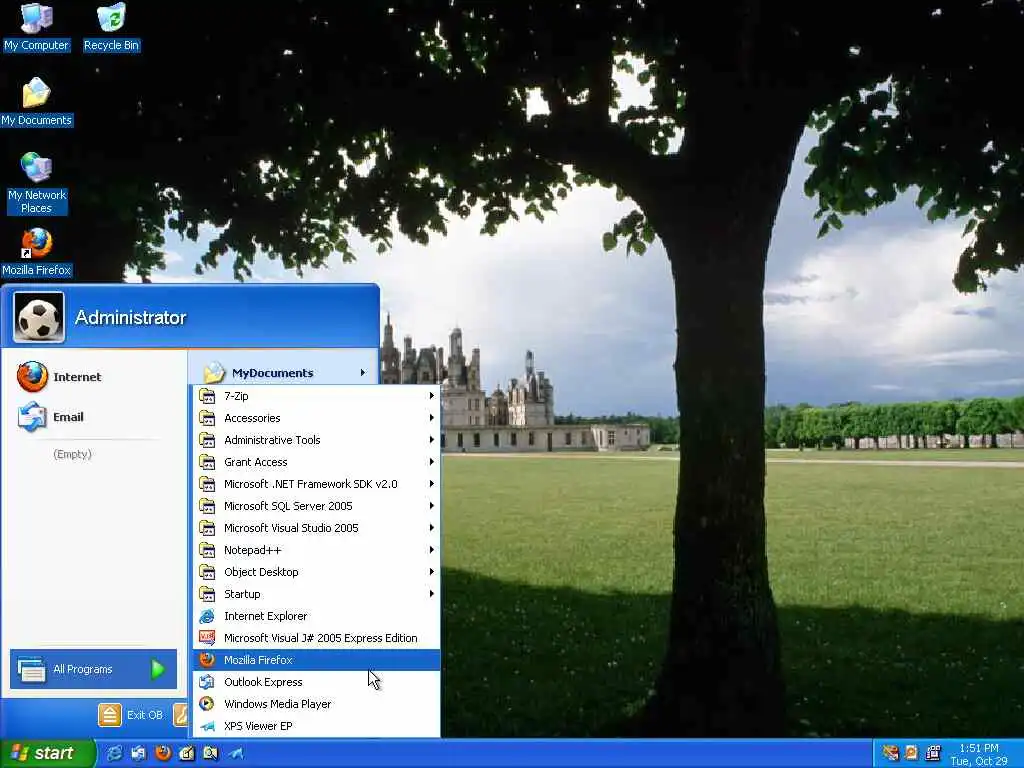The image size is (1024, 768).
Task: Launch Internet Explorer from quick launch
Action: tap(114, 754)
